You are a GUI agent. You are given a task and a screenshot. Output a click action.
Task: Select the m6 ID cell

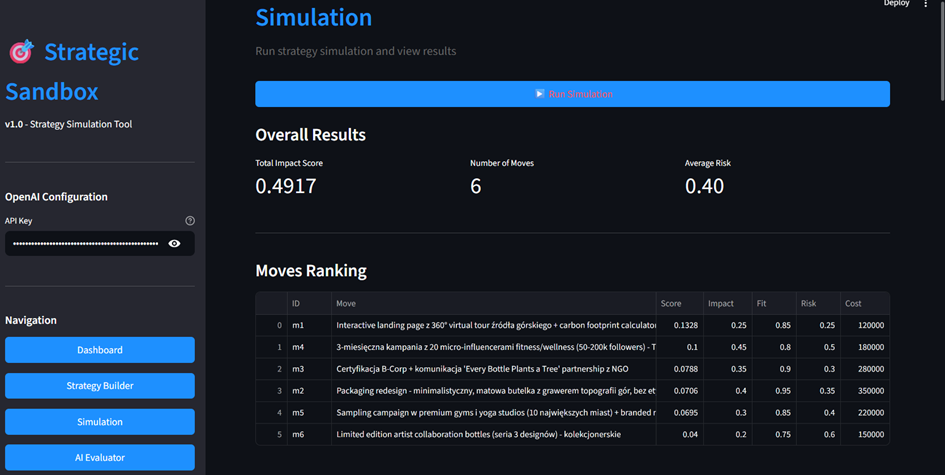(309, 434)
